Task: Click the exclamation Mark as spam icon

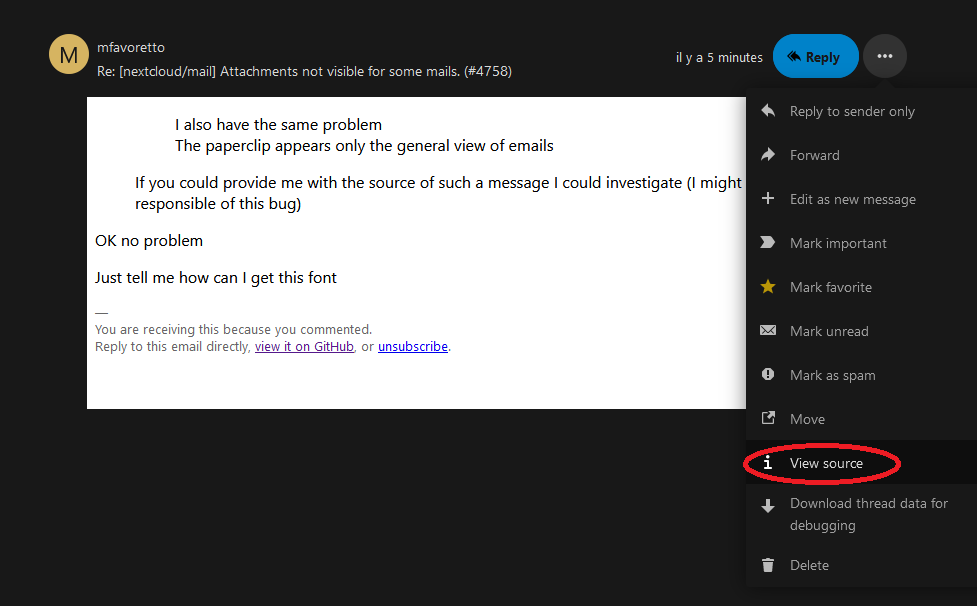Action: [768, 374]
